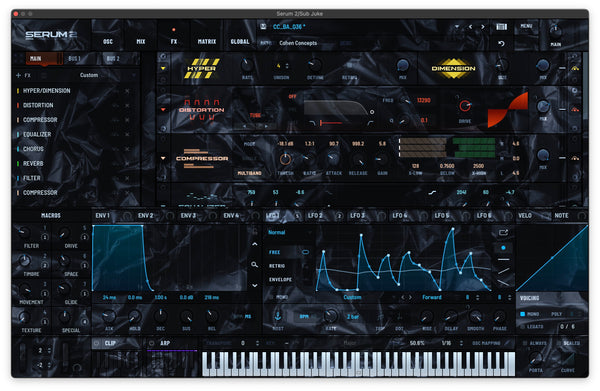The height and width of the screenshot is (391, 600).
Task: Remove REVERB from the FX list
Action: 127,163
